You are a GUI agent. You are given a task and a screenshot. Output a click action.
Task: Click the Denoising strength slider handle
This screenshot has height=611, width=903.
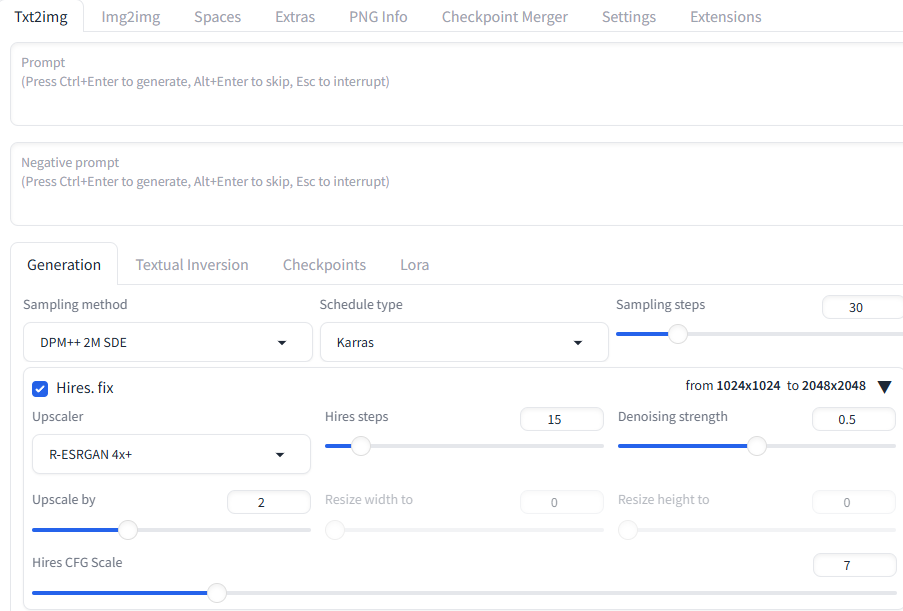[x=757, y=446]
